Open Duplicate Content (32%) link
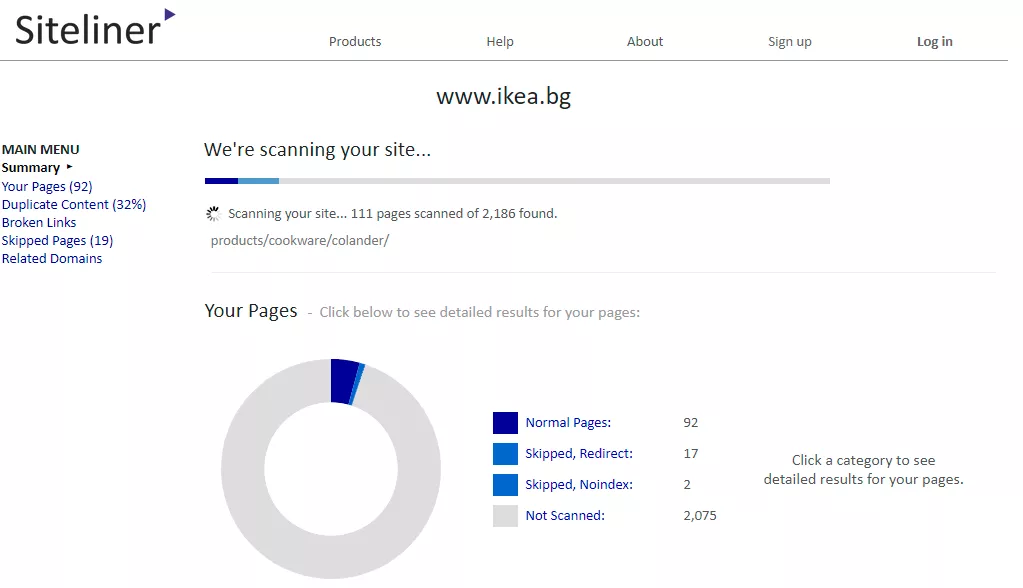This screenshot has width=1023, height=588. 74,204
